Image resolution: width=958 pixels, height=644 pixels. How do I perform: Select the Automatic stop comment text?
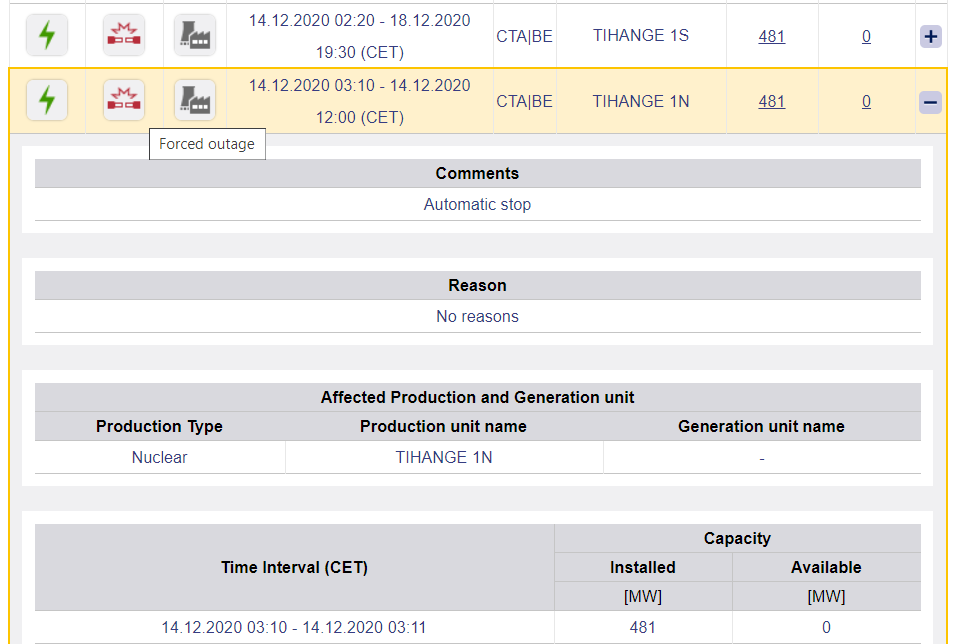pyautogui.click(x=477, y=205)
